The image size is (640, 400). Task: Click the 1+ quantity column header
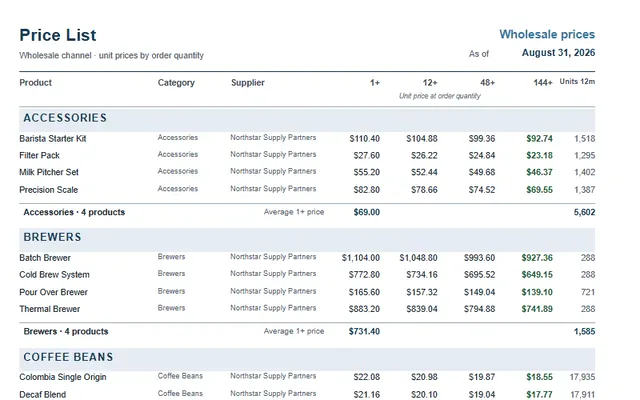(375, 83)
